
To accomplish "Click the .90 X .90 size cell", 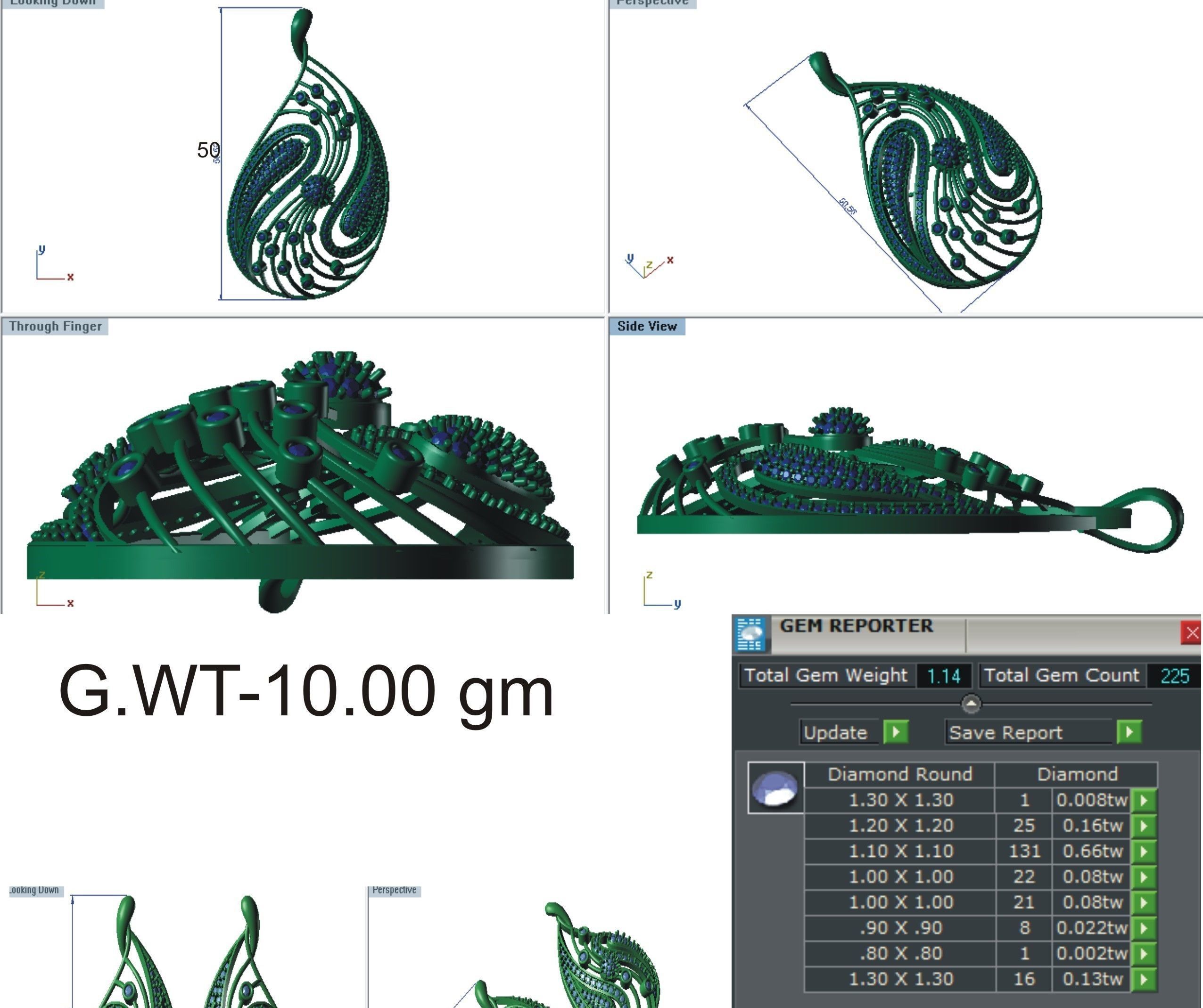I will click(x=900, y=928).
